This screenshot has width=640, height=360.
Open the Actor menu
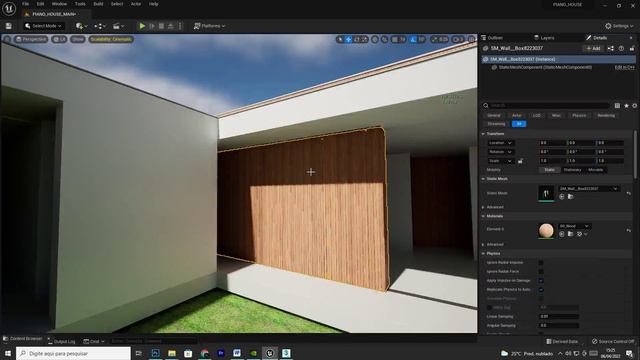coord(136,4)
